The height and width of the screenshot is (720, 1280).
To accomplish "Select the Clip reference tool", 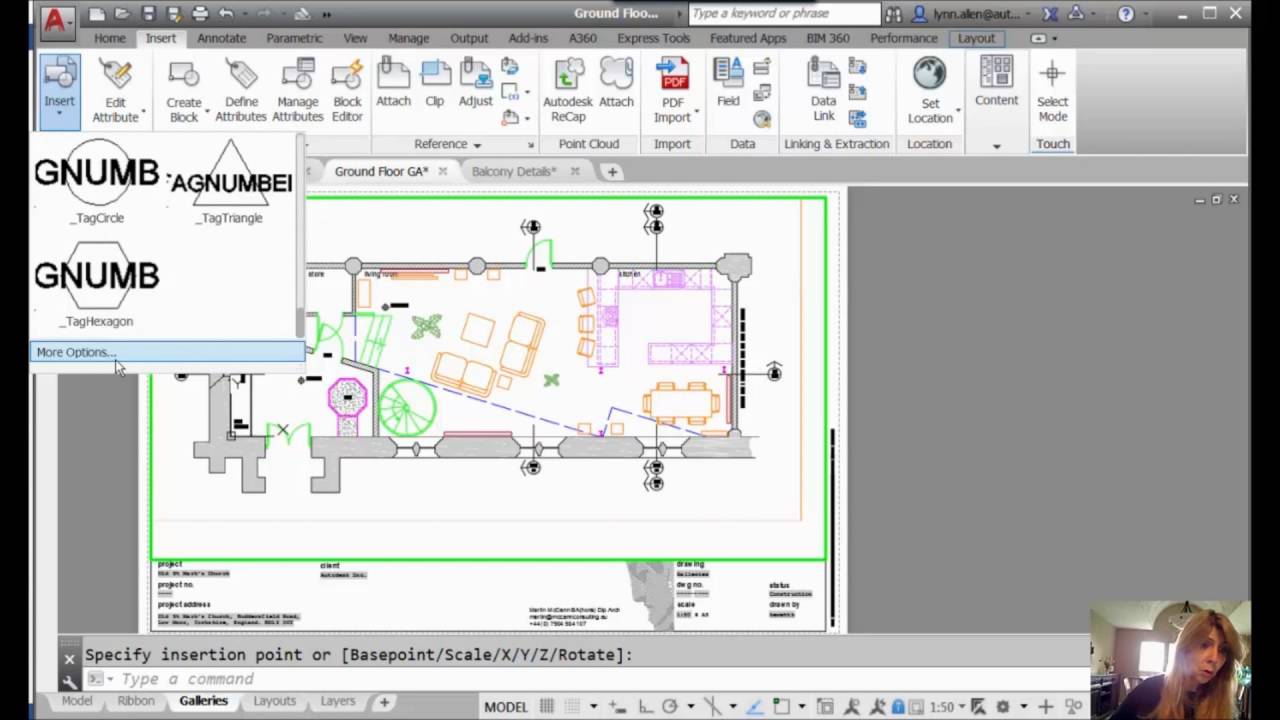I will (435, 84).
